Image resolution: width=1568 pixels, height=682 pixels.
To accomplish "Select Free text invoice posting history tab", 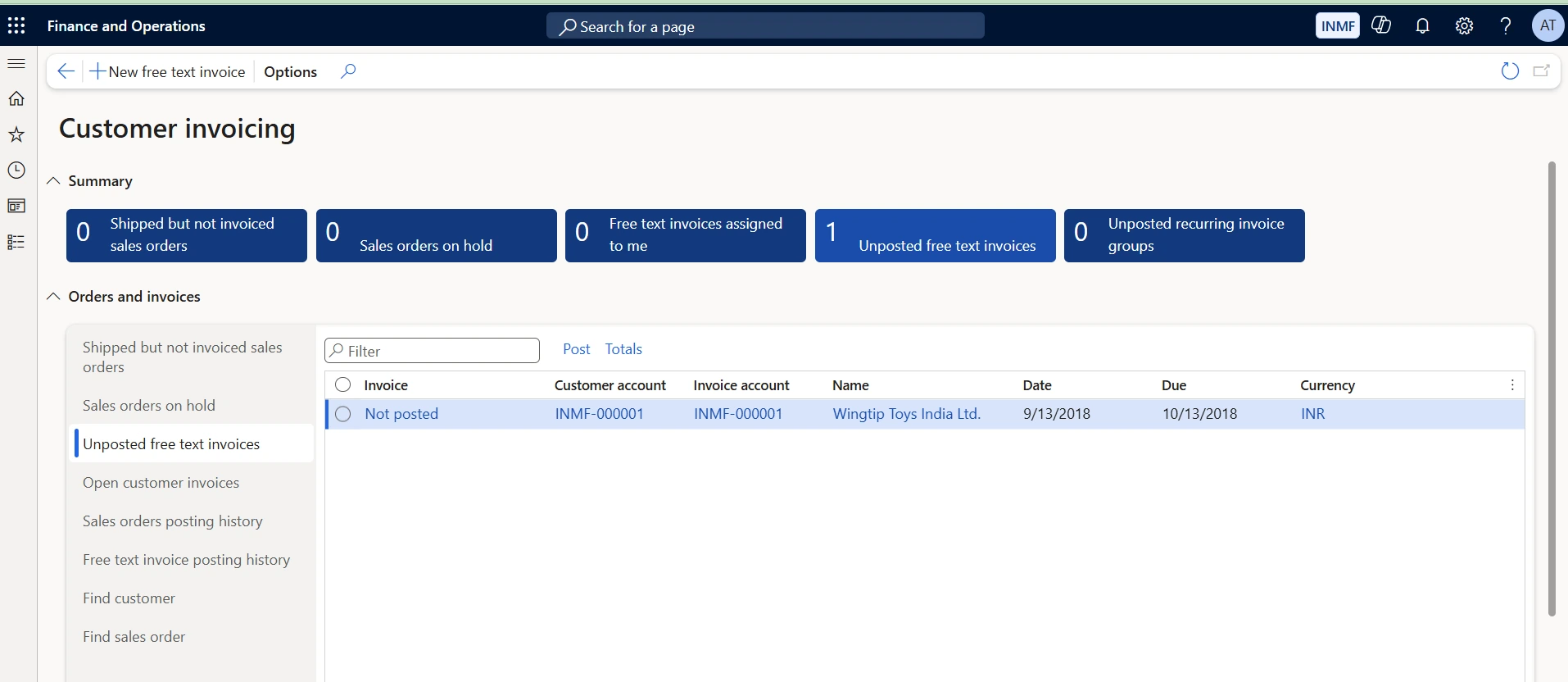I will click(191, 559).
